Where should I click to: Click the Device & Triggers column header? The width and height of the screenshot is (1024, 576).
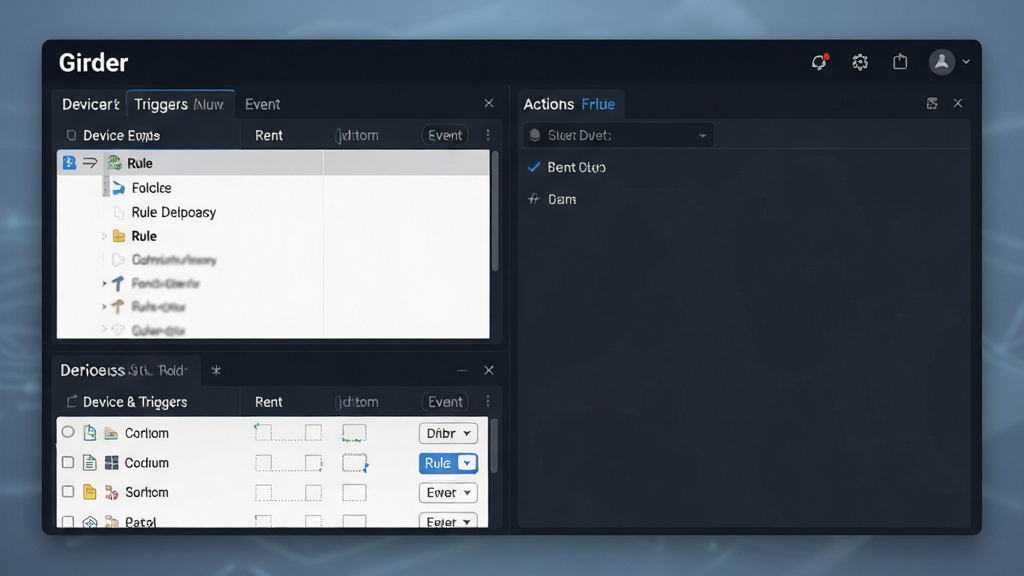[x=135, y=402]
